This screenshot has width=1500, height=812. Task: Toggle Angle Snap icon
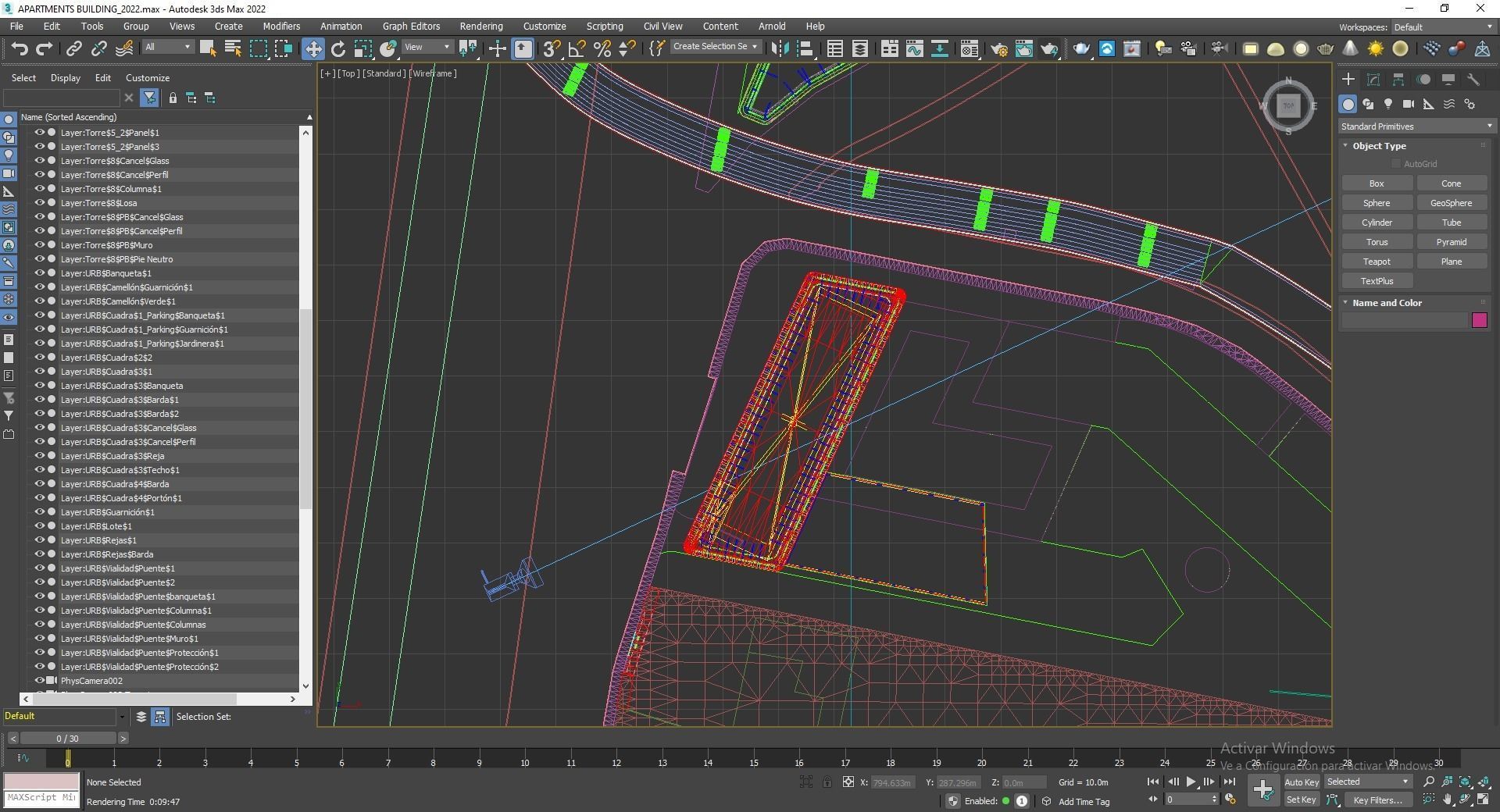[577, 48]
